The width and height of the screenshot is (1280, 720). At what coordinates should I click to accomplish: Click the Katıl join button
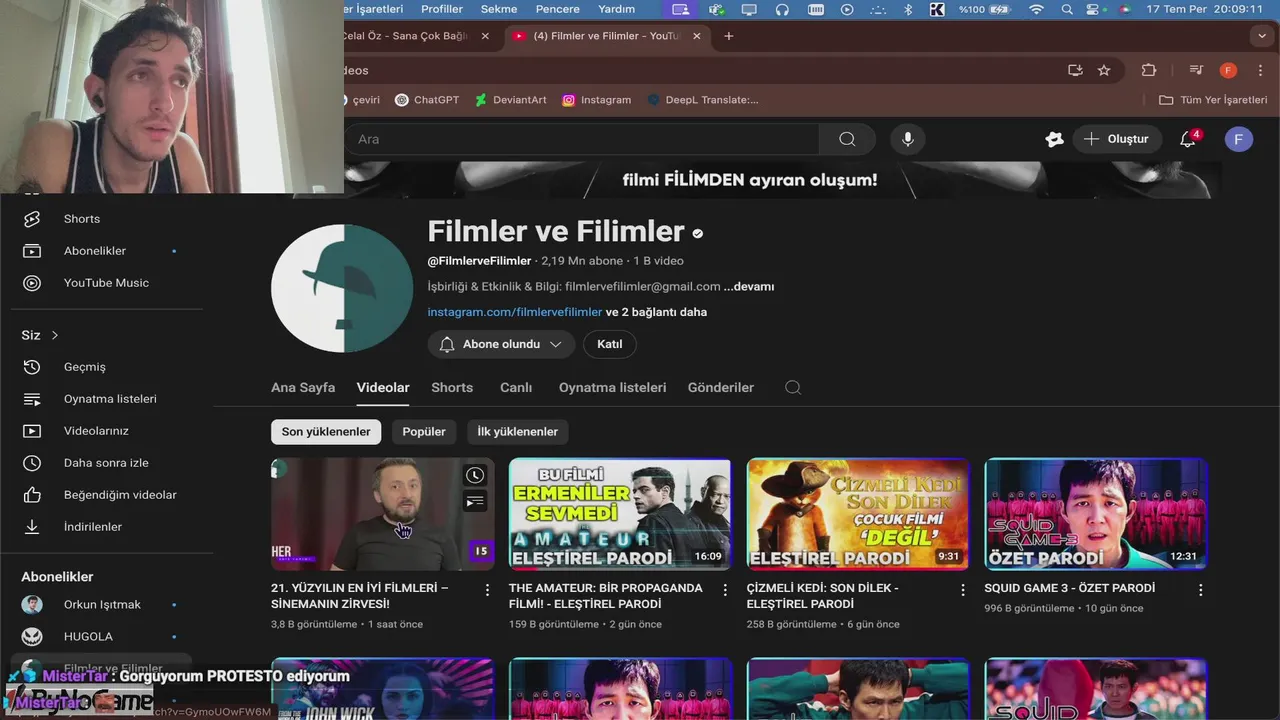point(610,344)
